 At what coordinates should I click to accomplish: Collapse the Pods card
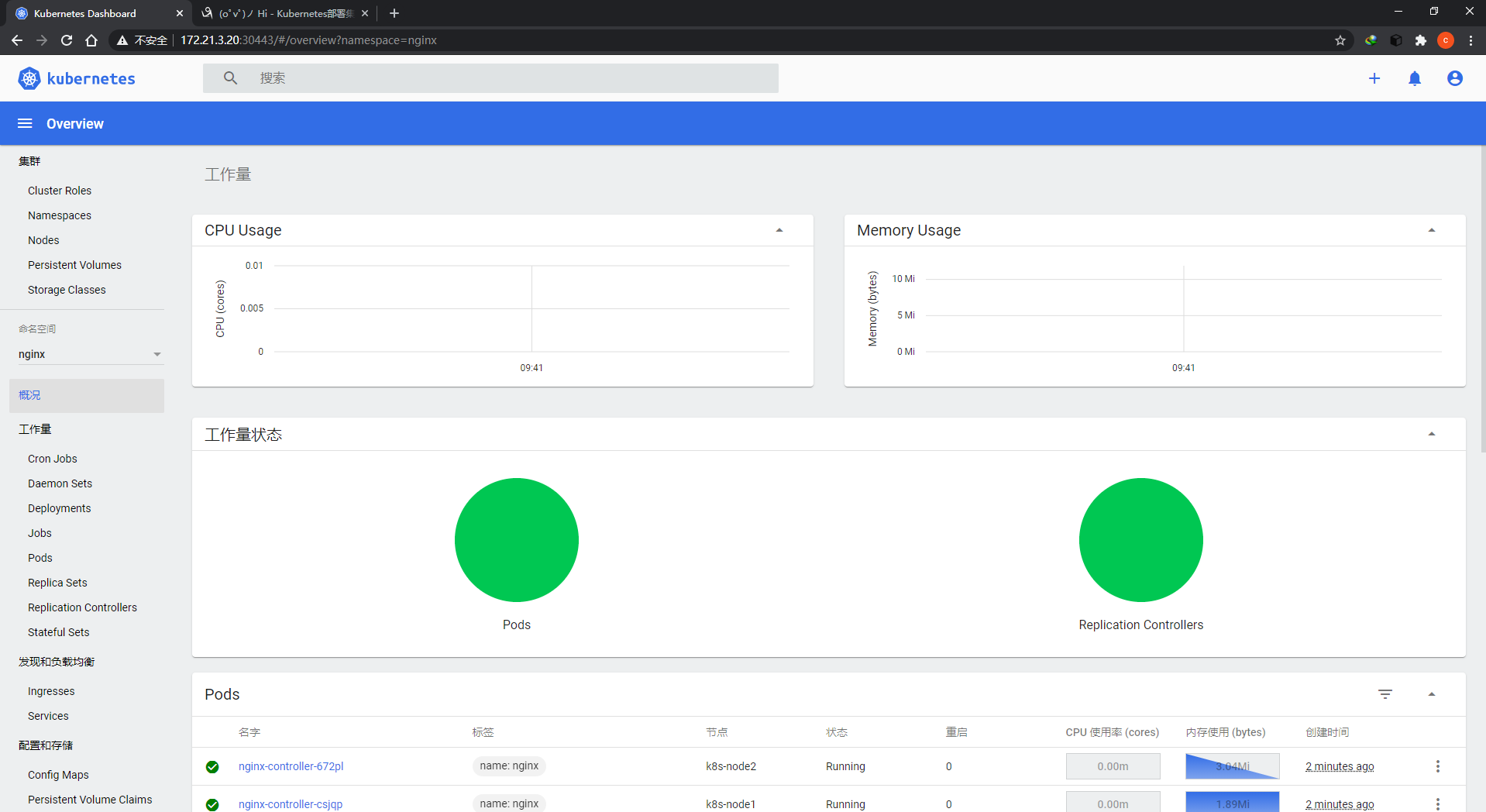(1432, 694)
